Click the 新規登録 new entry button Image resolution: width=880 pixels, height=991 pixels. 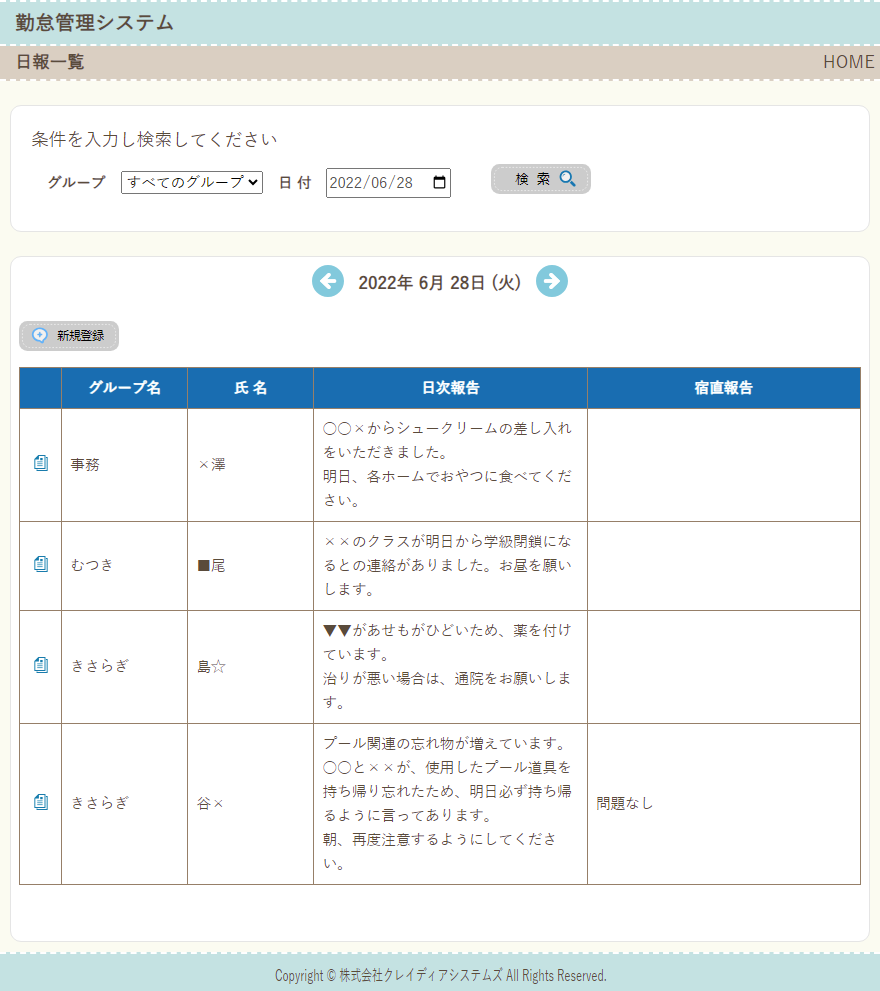69,336
